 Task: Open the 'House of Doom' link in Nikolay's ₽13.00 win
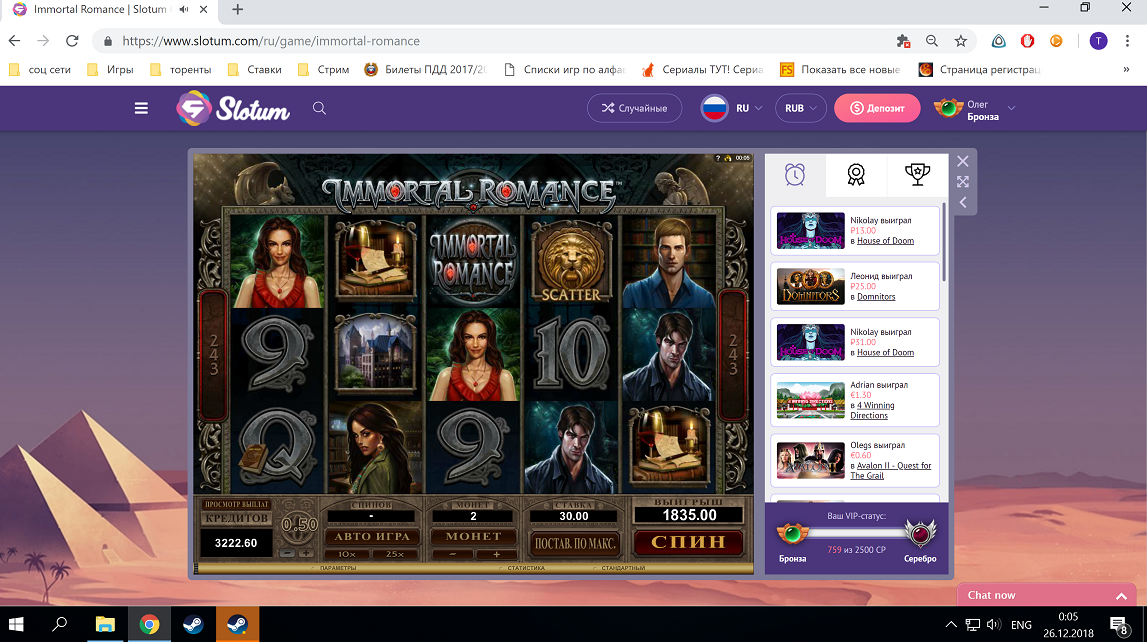click(885, 241)
